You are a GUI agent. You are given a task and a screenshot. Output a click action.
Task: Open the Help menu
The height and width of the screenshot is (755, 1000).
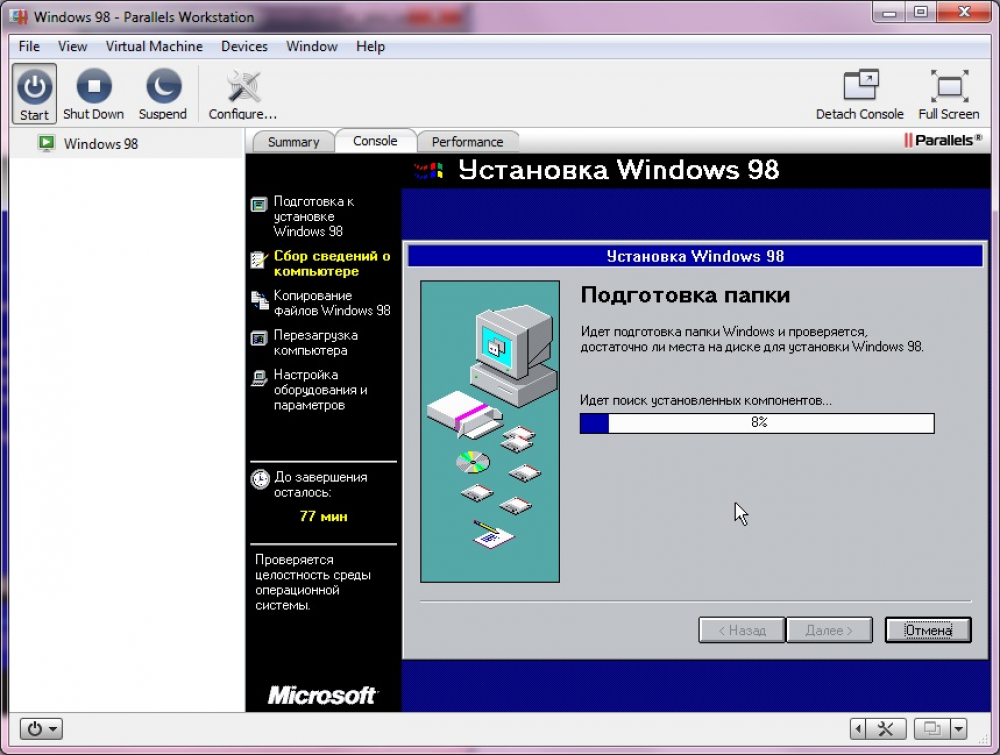click(x=370, y=47)
